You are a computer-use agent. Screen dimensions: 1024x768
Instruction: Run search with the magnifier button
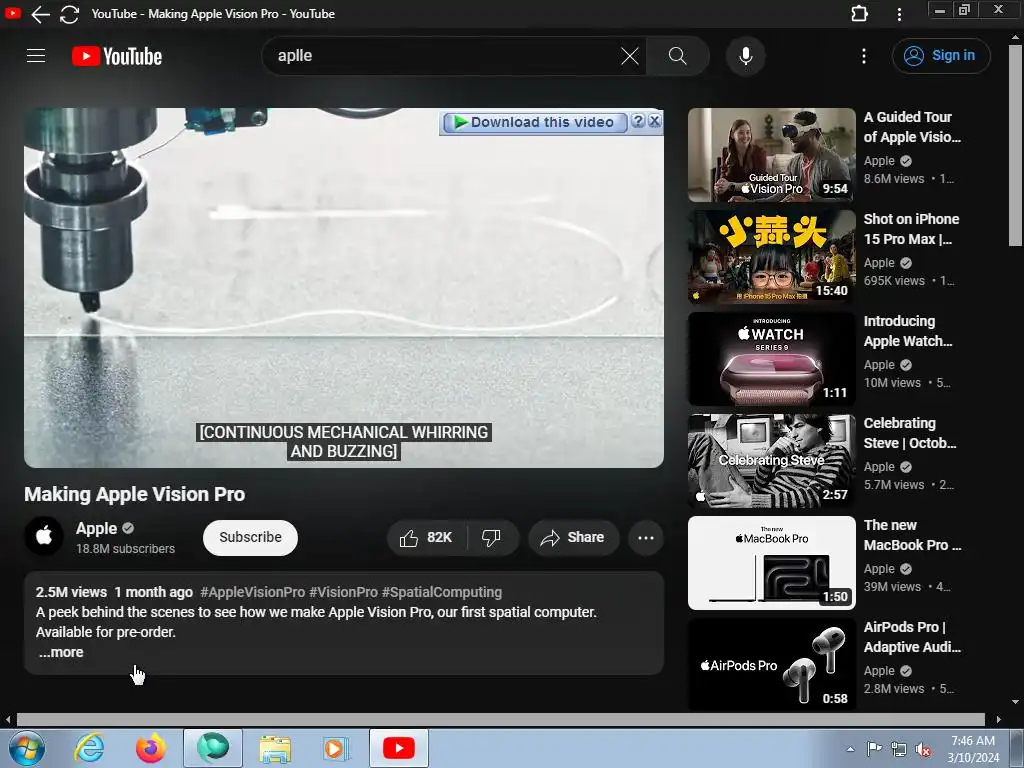(677, 56)
